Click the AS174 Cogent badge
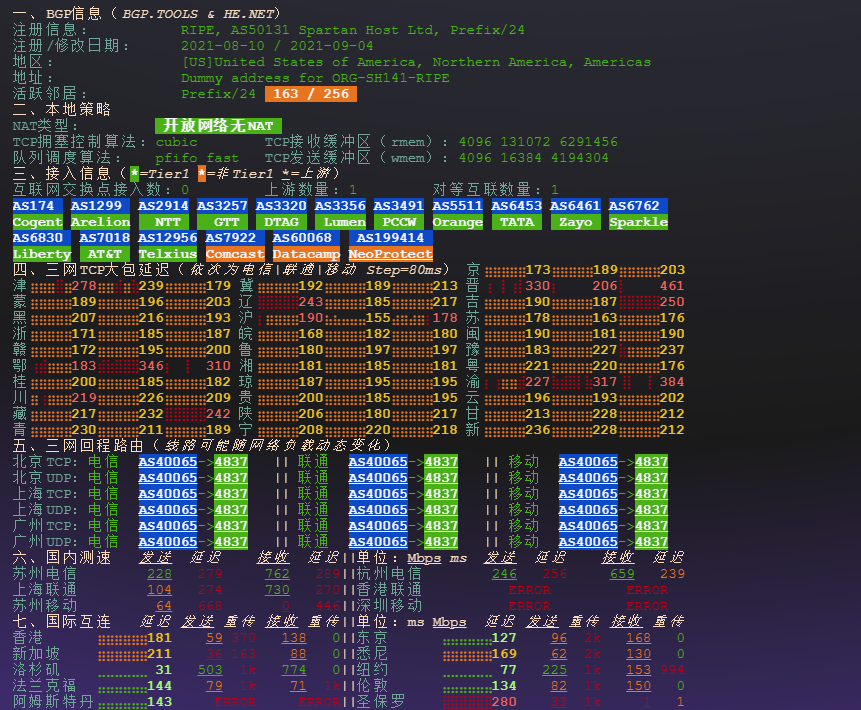The width and height of the screenshot is (861, 710). click(38, 214)
